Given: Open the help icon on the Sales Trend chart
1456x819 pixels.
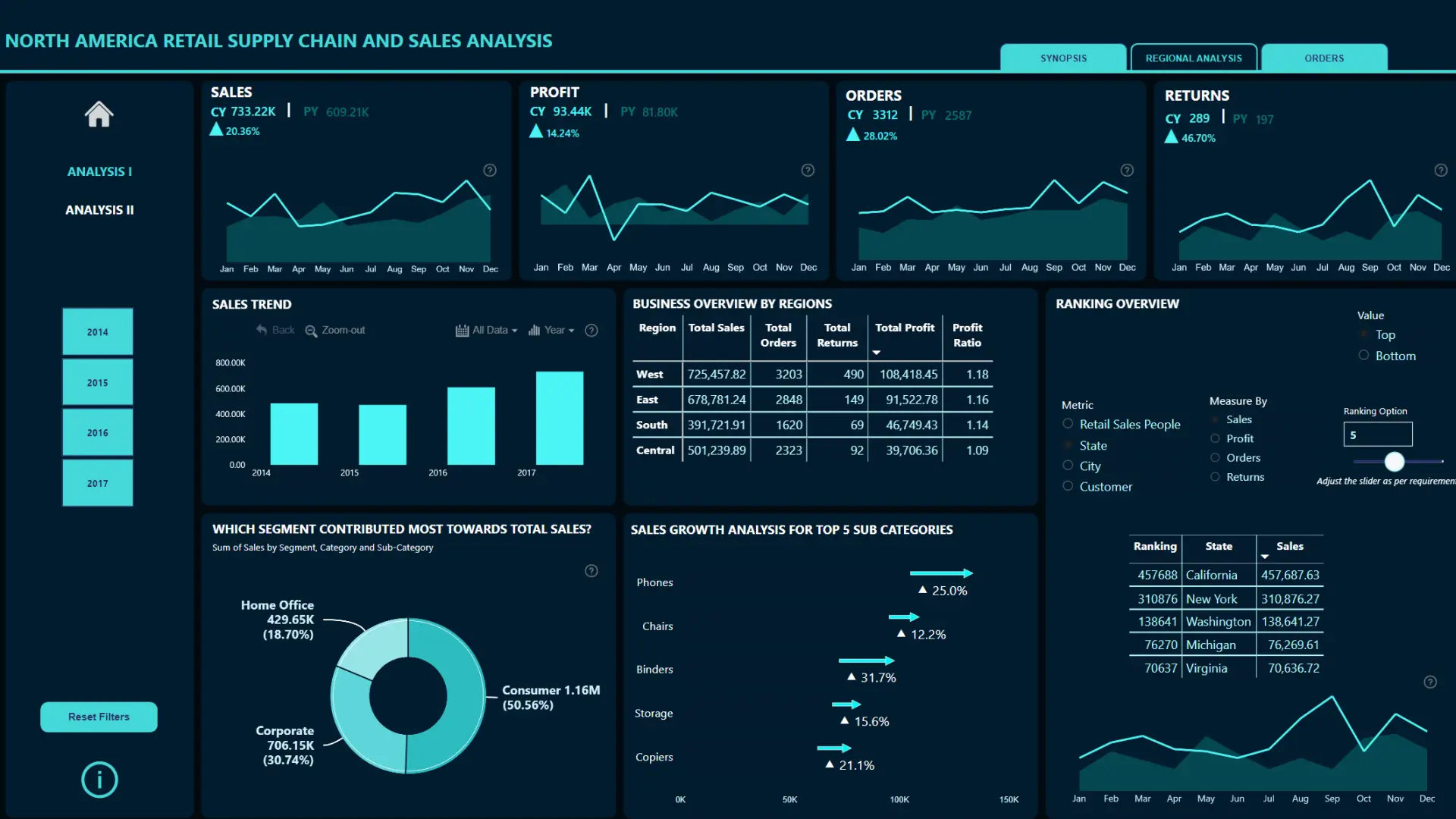Looking at the screenshot, I should pyautogui.click(x=591, y=330).
